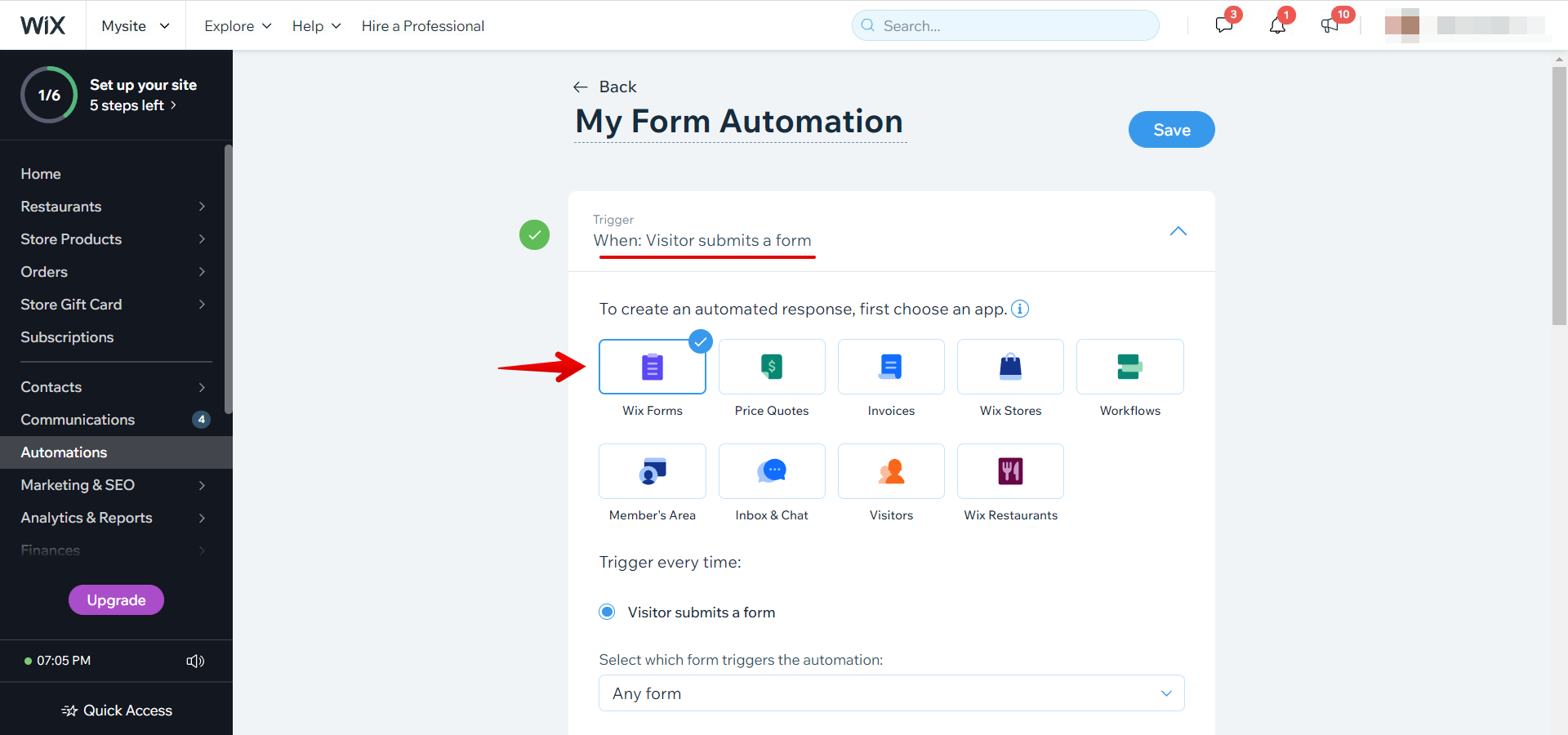Open the Mysite dropdown
Viewport: 1568px width, 735px height.
pos(136,25)
